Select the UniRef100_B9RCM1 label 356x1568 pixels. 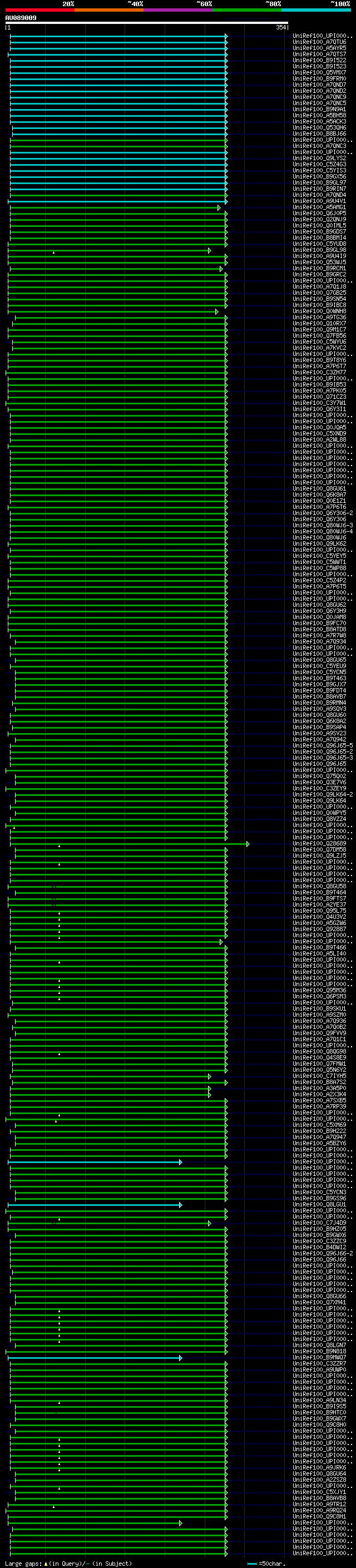tap(319, 269)
